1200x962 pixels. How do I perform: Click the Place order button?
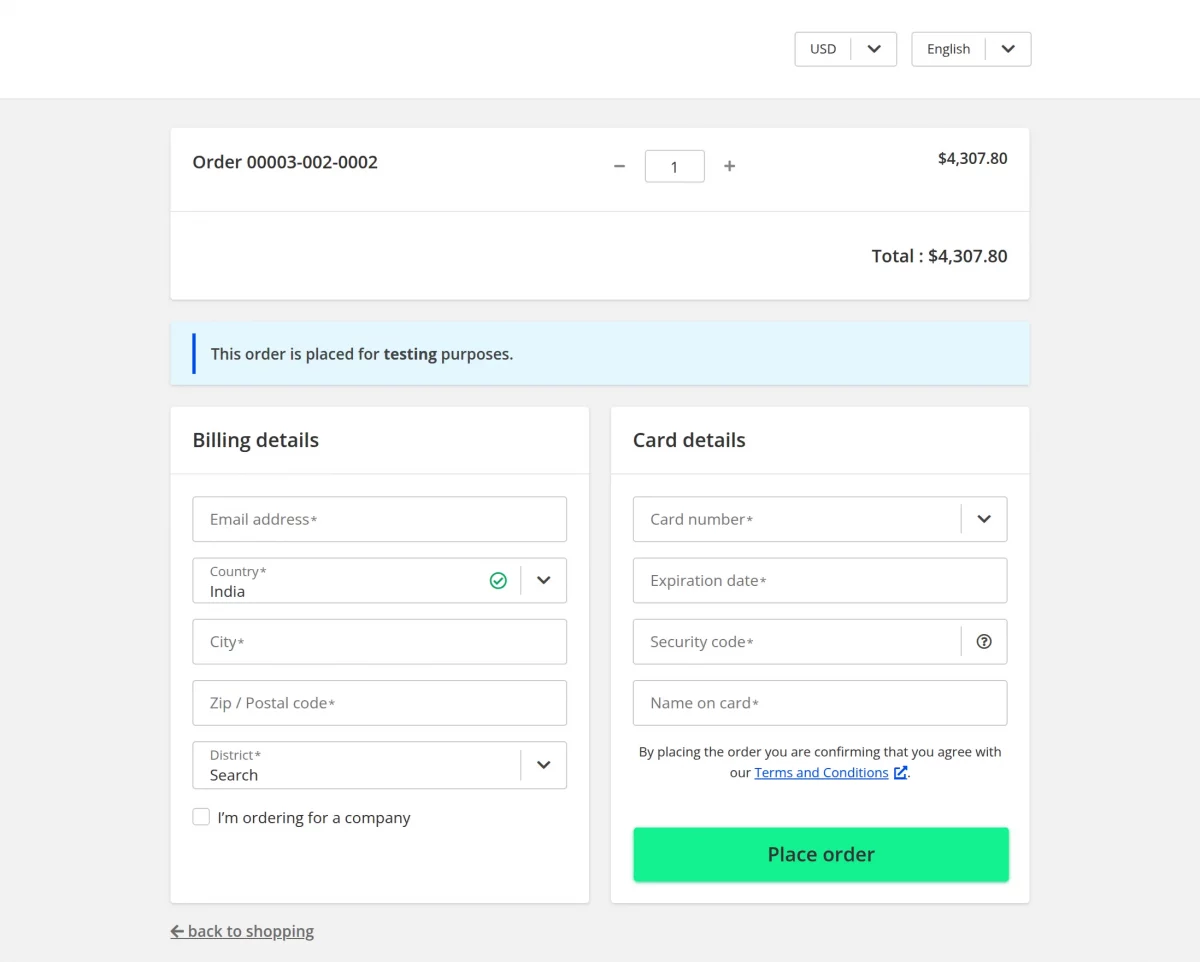pyautogui.click(x=820, y=854)
